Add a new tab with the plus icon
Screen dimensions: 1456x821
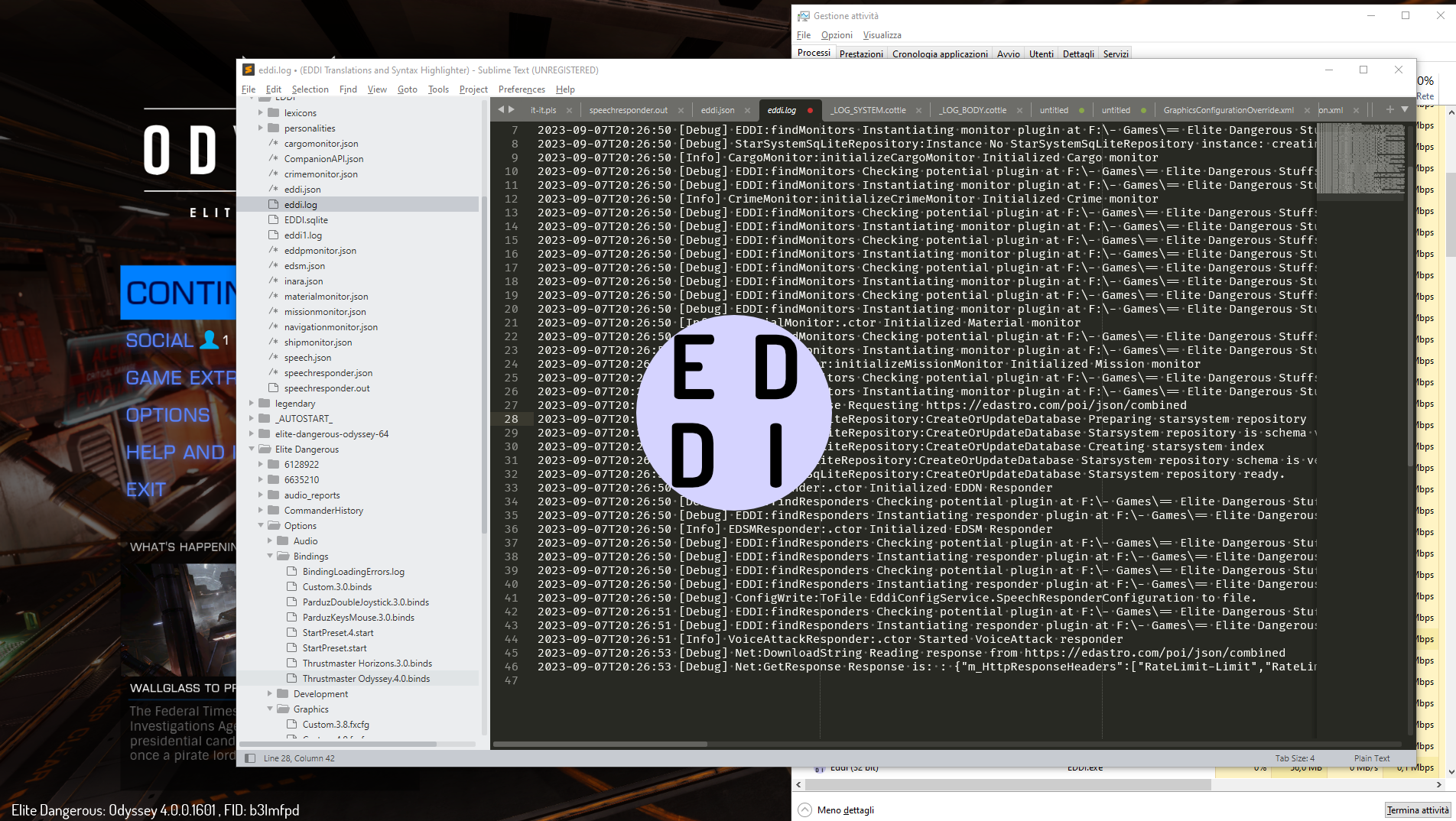point(1389,109)
